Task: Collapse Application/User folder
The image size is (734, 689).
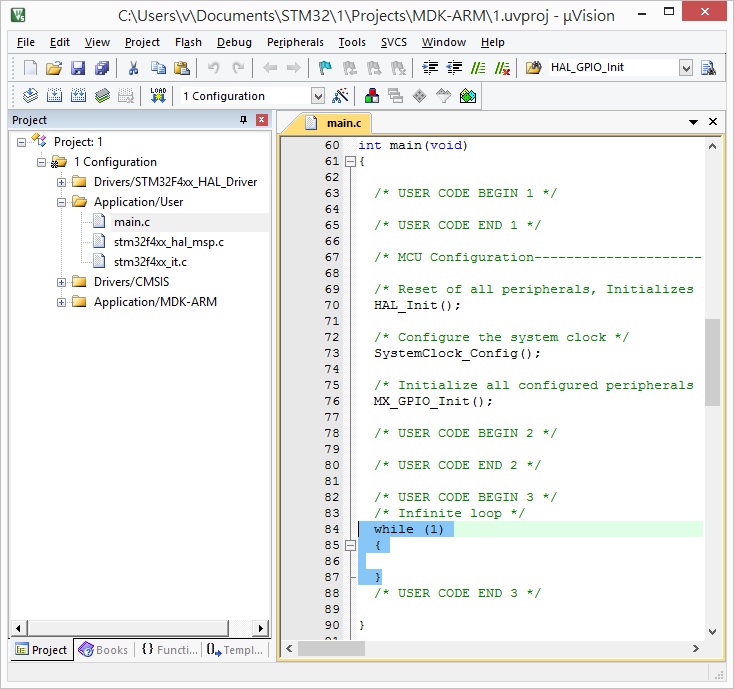Action: pyautogui.click(x=61, y=202)
